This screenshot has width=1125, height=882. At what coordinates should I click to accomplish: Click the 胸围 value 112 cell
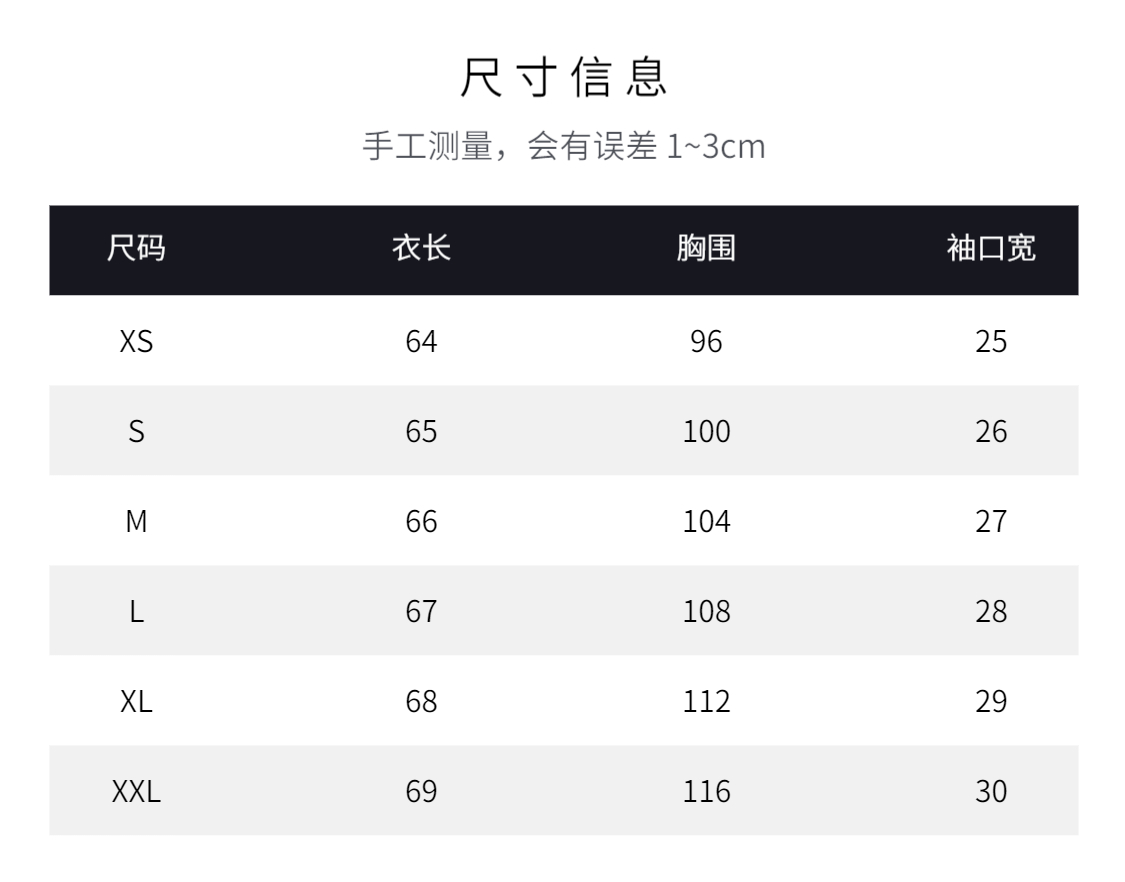pyautogui.click(x=706, y=702)
